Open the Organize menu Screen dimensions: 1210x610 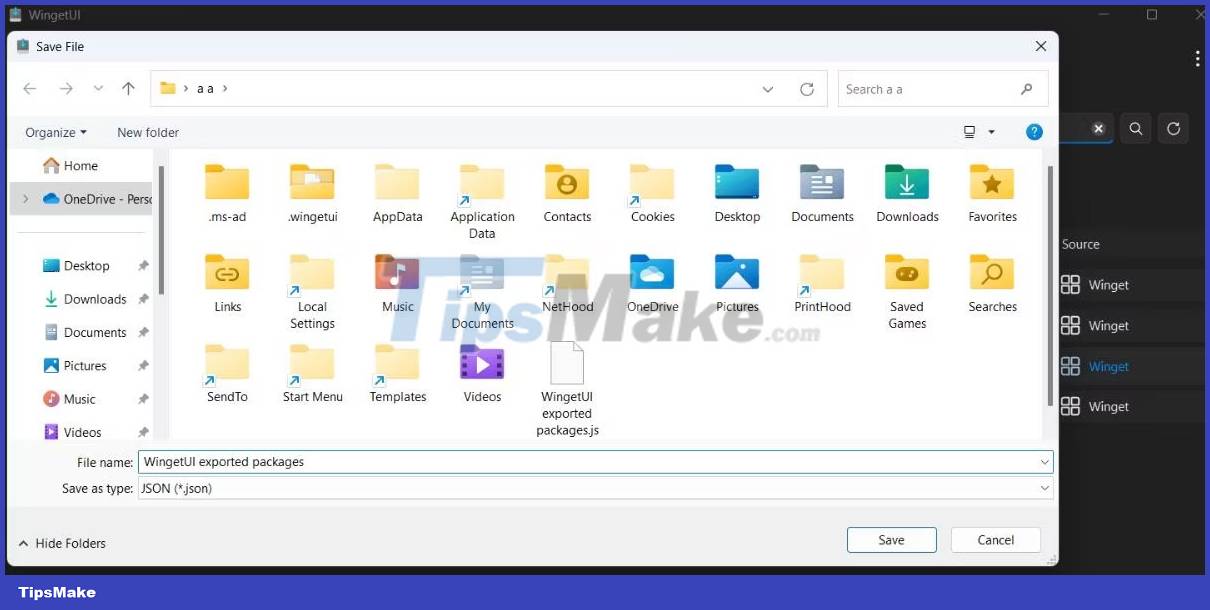(x=55, y=131)
